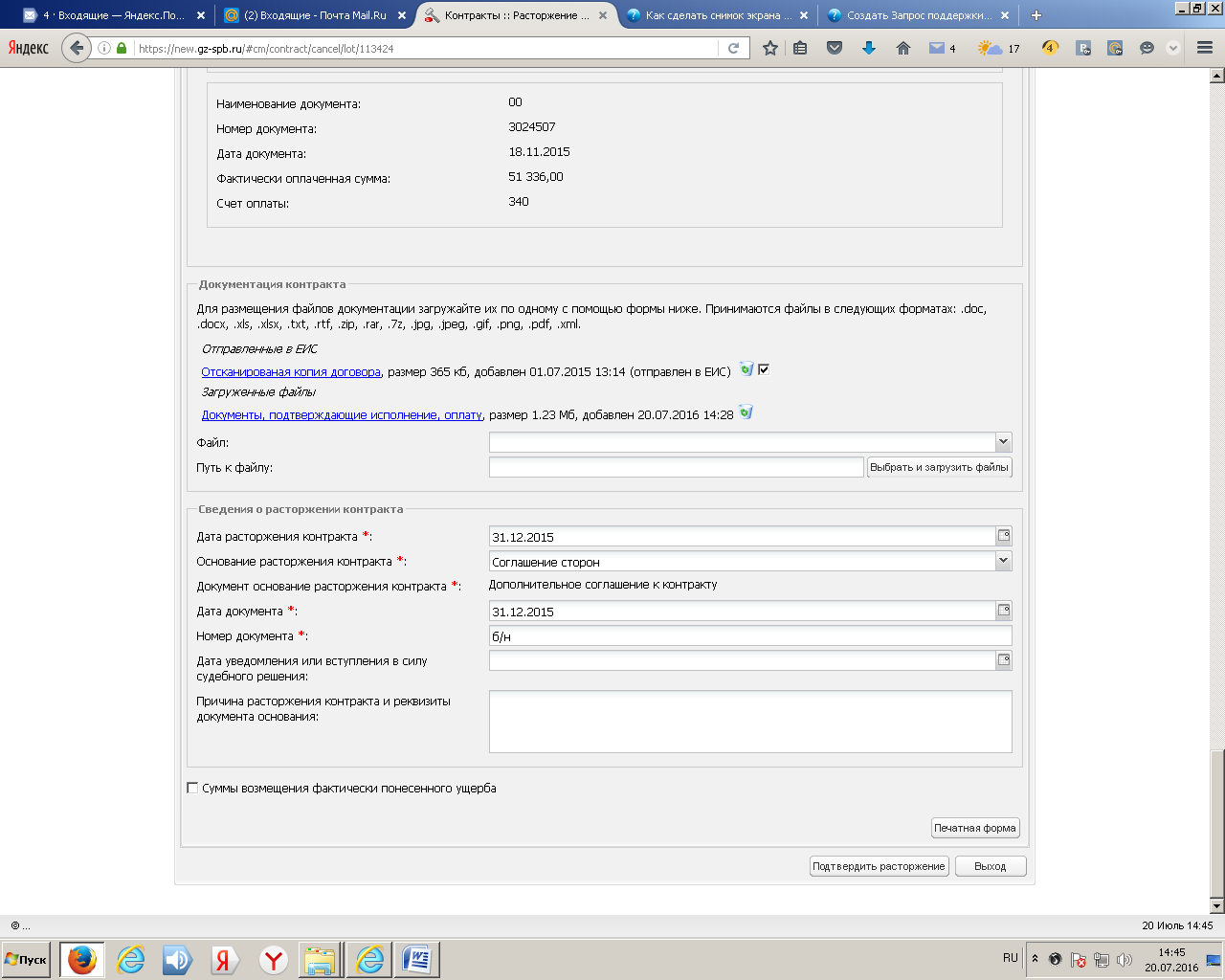Bookmark this page with the star icon
This screenshot has width=1225, height=980.
point(770,48)
